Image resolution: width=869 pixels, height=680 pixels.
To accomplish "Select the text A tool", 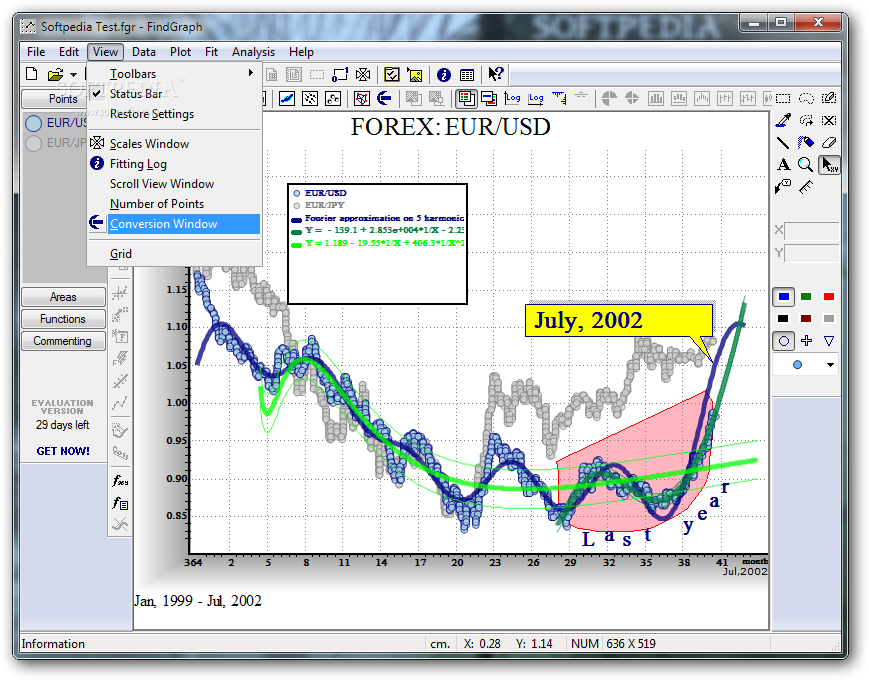I will click(x=783, y=165).
